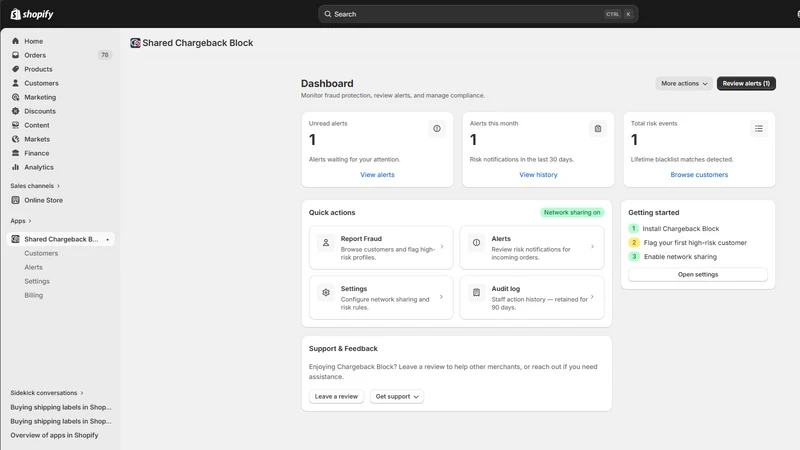The height and width of the screenshot is (450, 800).
Task: Click the Discounts icon in sidebar
Action: 15,111
